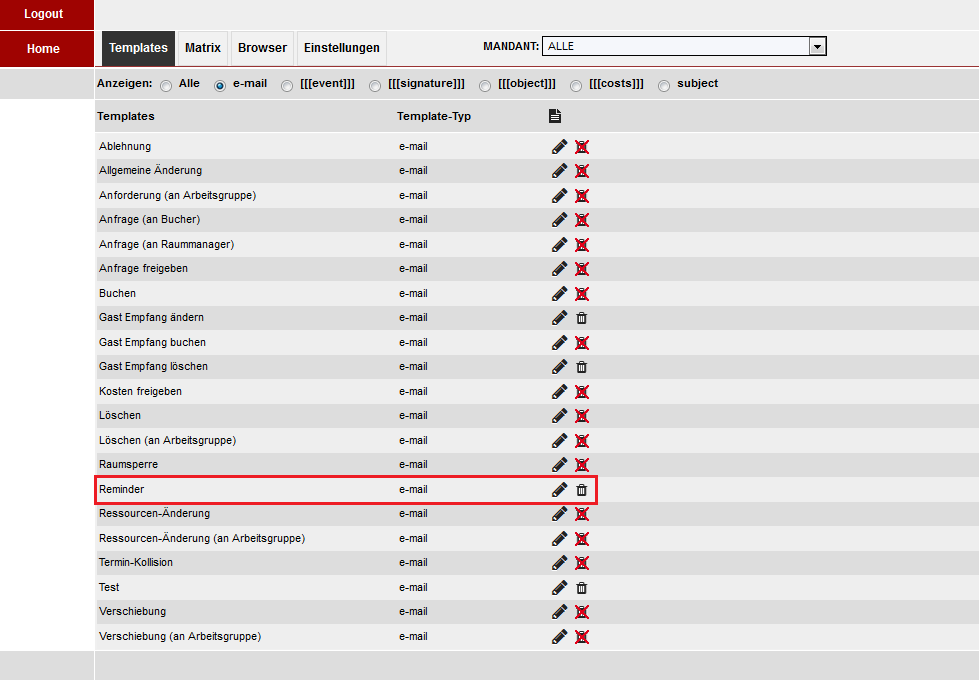Click pencil icon in Anfrage freigeben row
Viewport: 979px width, 680px height.
(x=559, y=269)
